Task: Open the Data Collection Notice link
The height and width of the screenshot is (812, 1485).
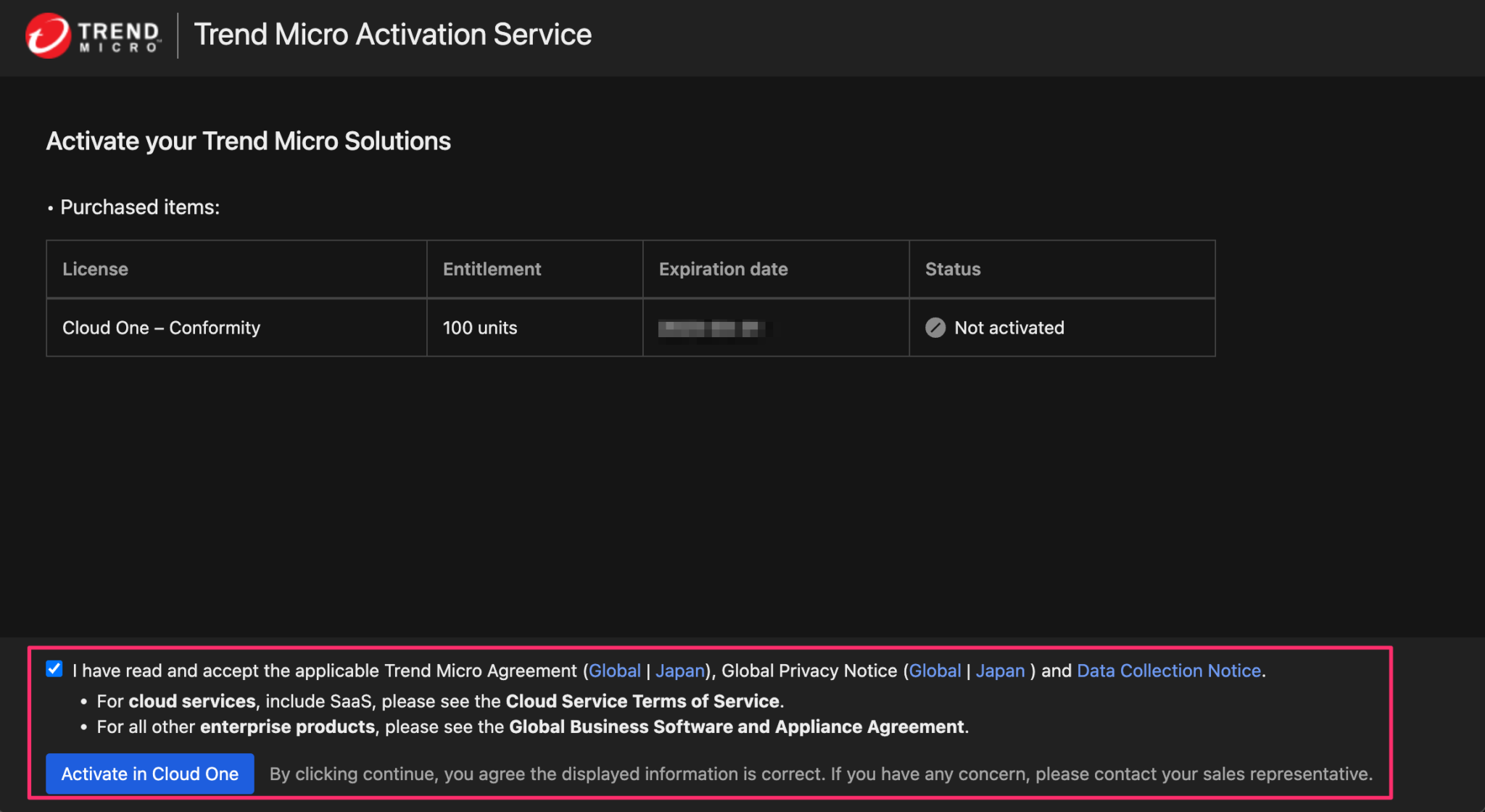Action: (x=1168, y=671)
